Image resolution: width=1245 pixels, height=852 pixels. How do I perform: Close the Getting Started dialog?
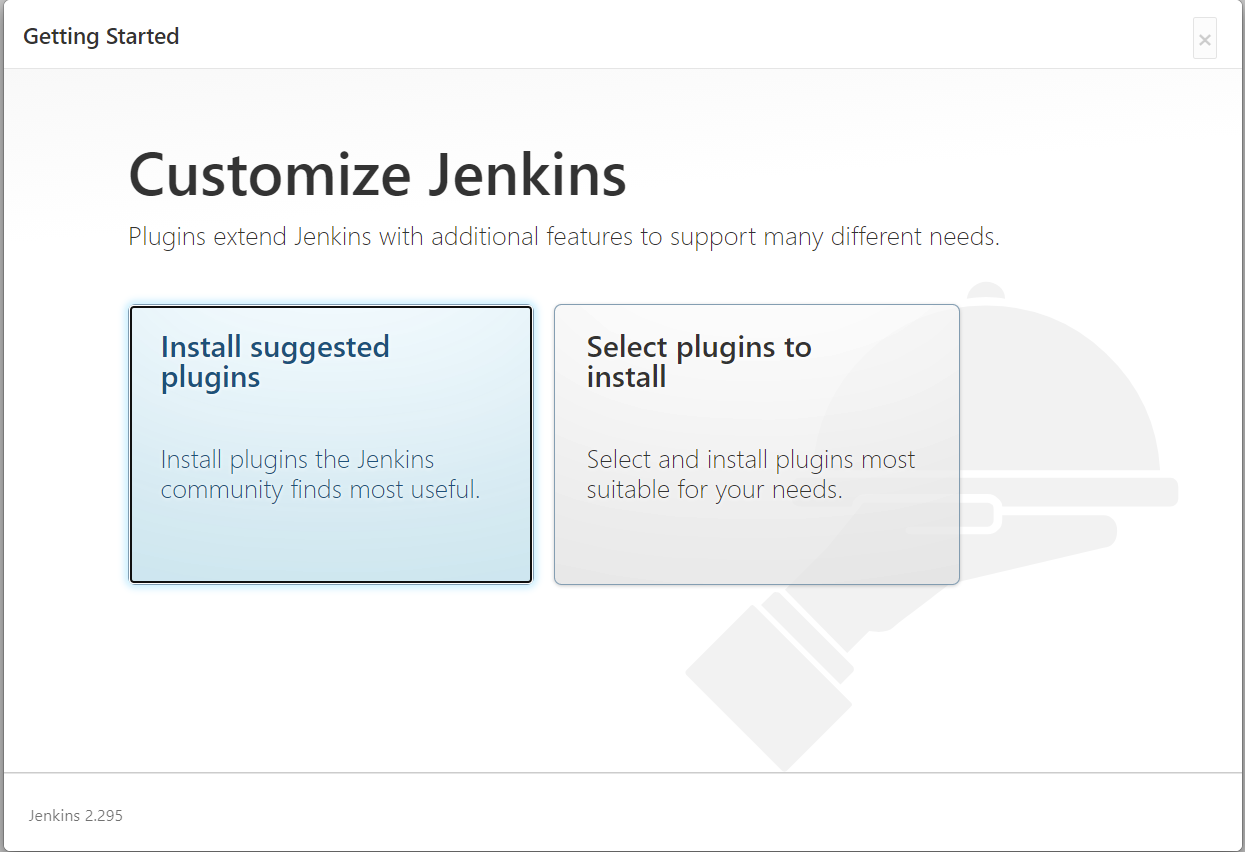pyautogui.click(x=1205, y=39)
